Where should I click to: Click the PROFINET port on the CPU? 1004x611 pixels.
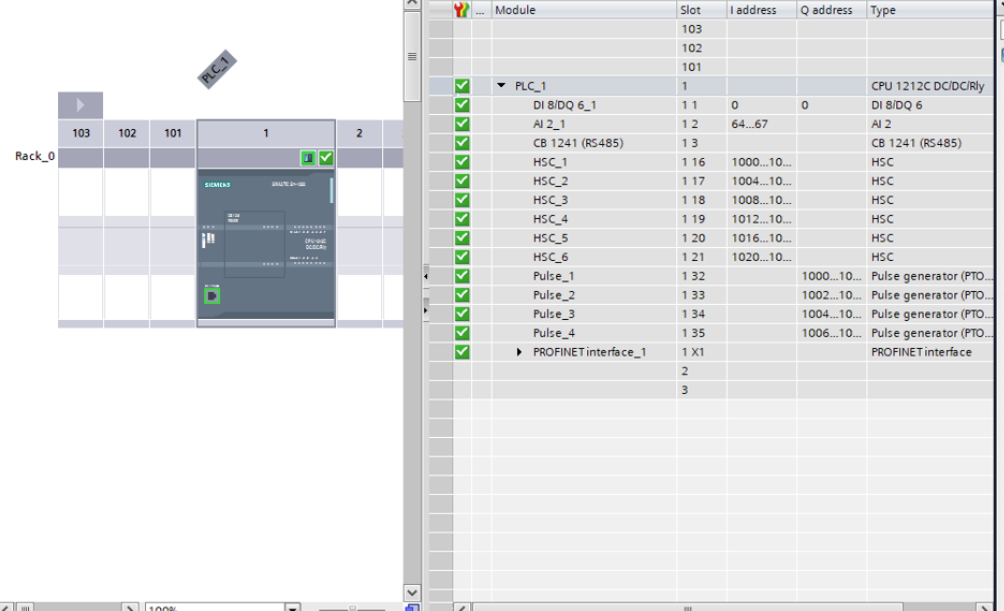[212, 295]
